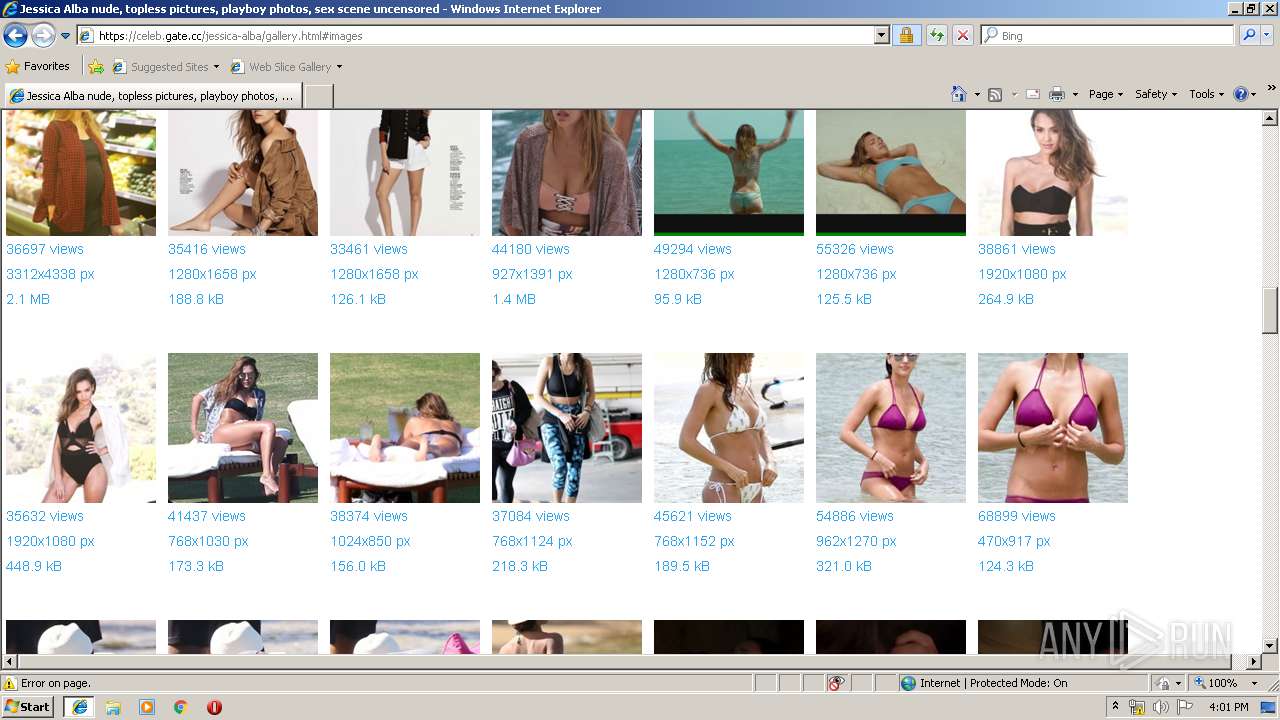Click the Help question mark icon
Screen dimensions: 1280x720
click(1241, 94)
